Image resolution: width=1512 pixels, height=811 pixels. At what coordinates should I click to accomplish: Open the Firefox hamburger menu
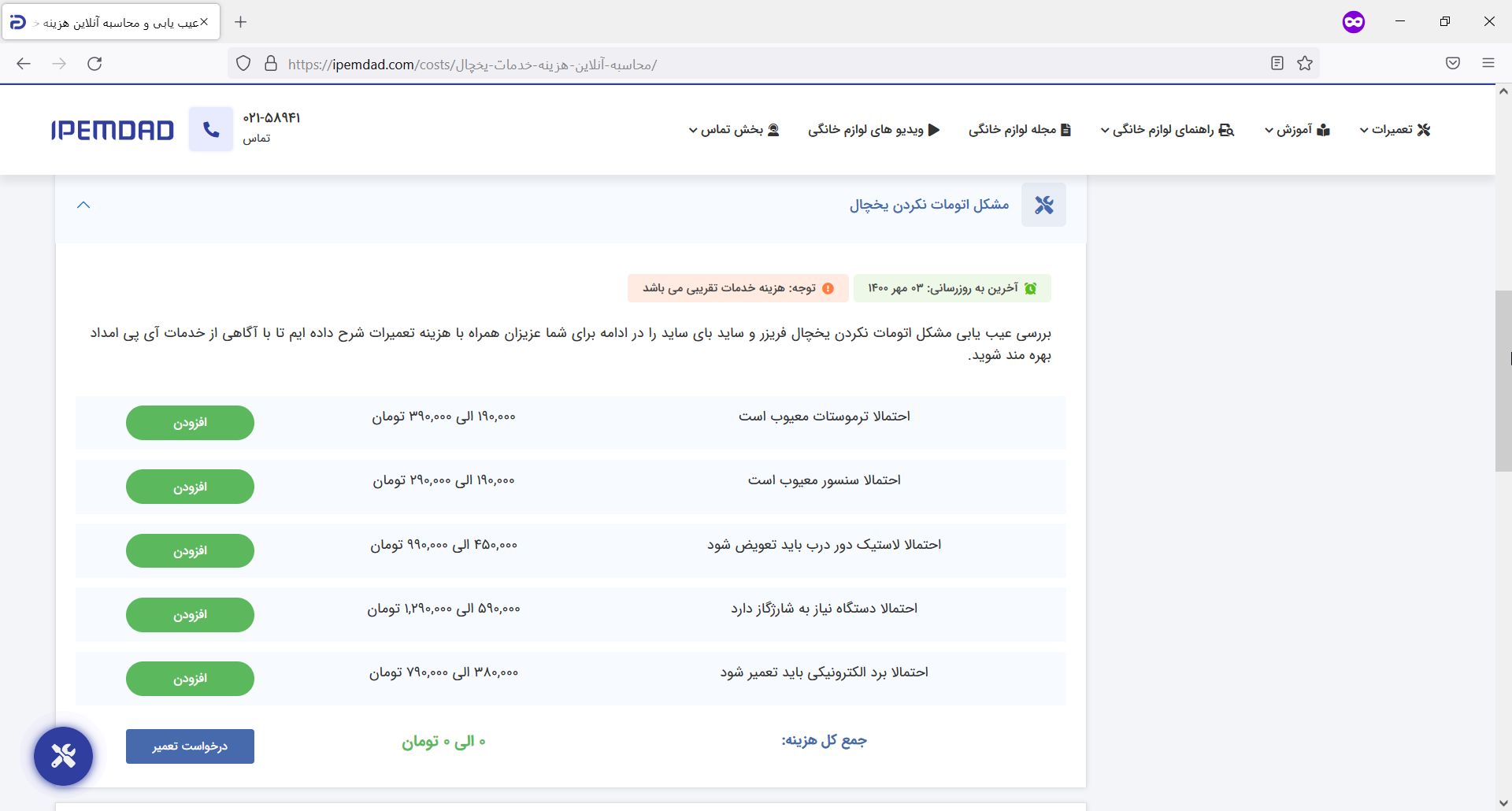[x=1488, y=64]
